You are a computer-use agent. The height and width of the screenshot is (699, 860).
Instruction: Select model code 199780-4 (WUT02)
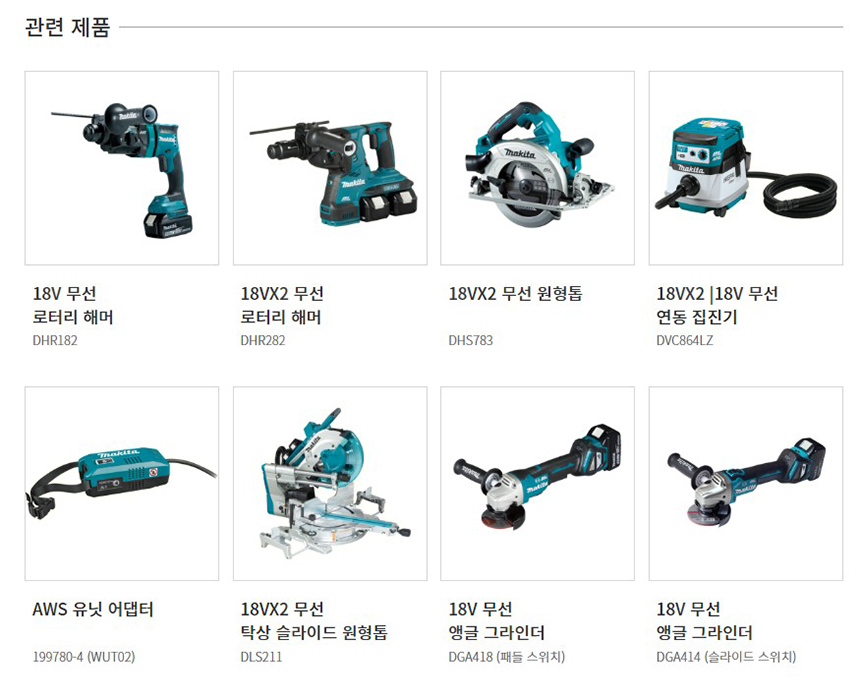(84, 657)
